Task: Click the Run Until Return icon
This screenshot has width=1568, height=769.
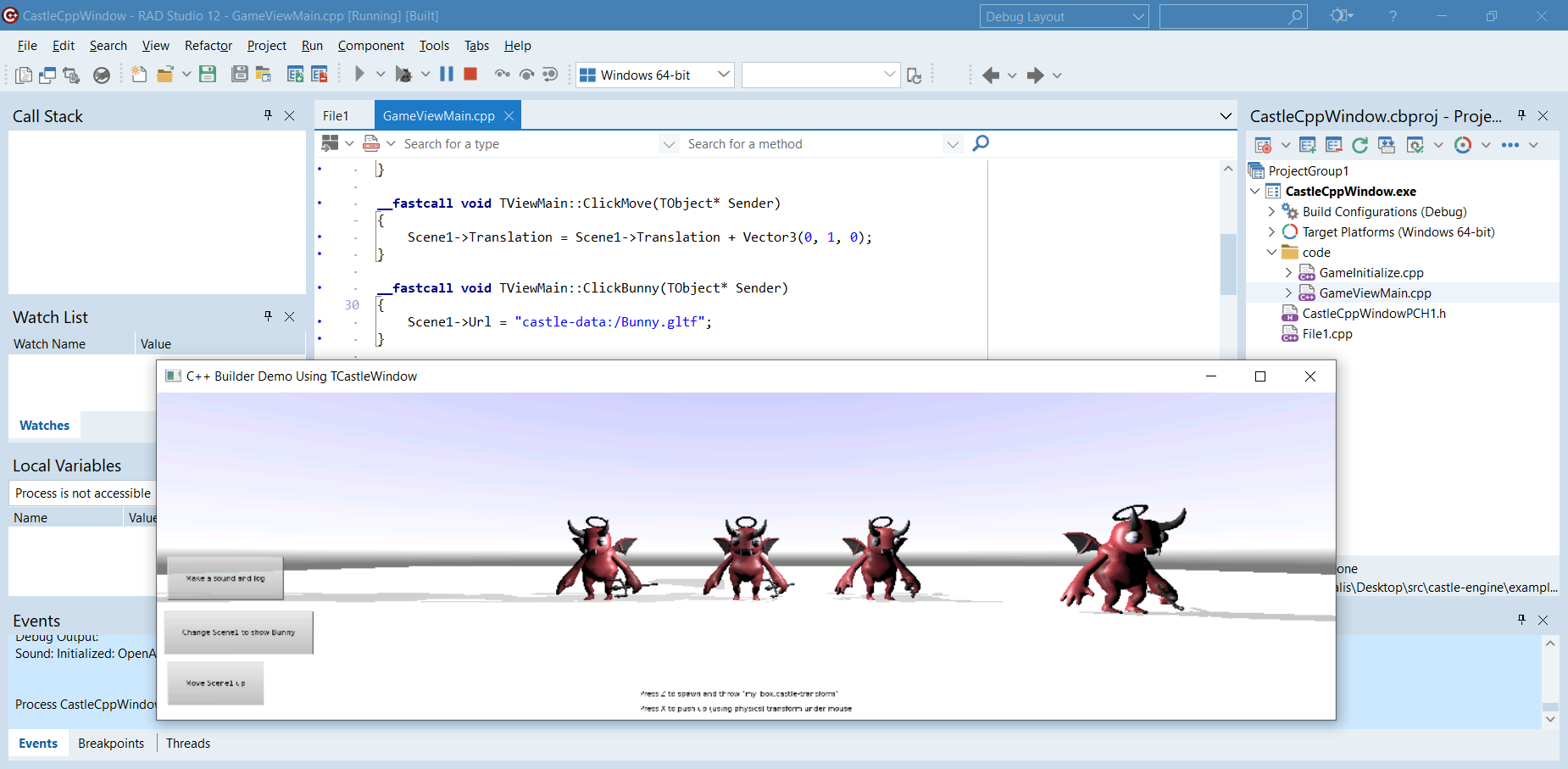Action: tap(550, 75)
